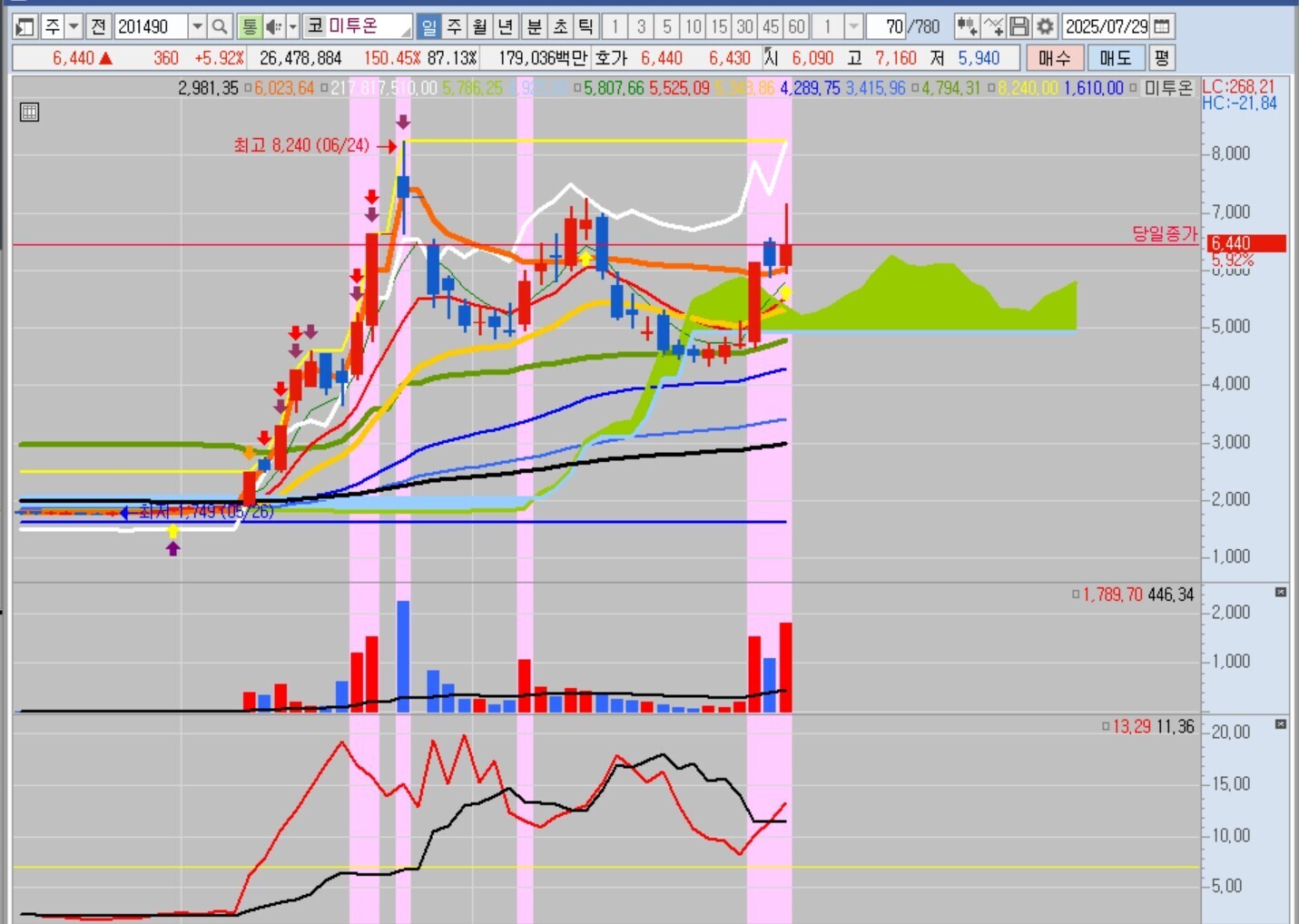Viewport: 1299px width, 924px height.
Task: Choose the 45 interval preset
Action: click(771, 26)
